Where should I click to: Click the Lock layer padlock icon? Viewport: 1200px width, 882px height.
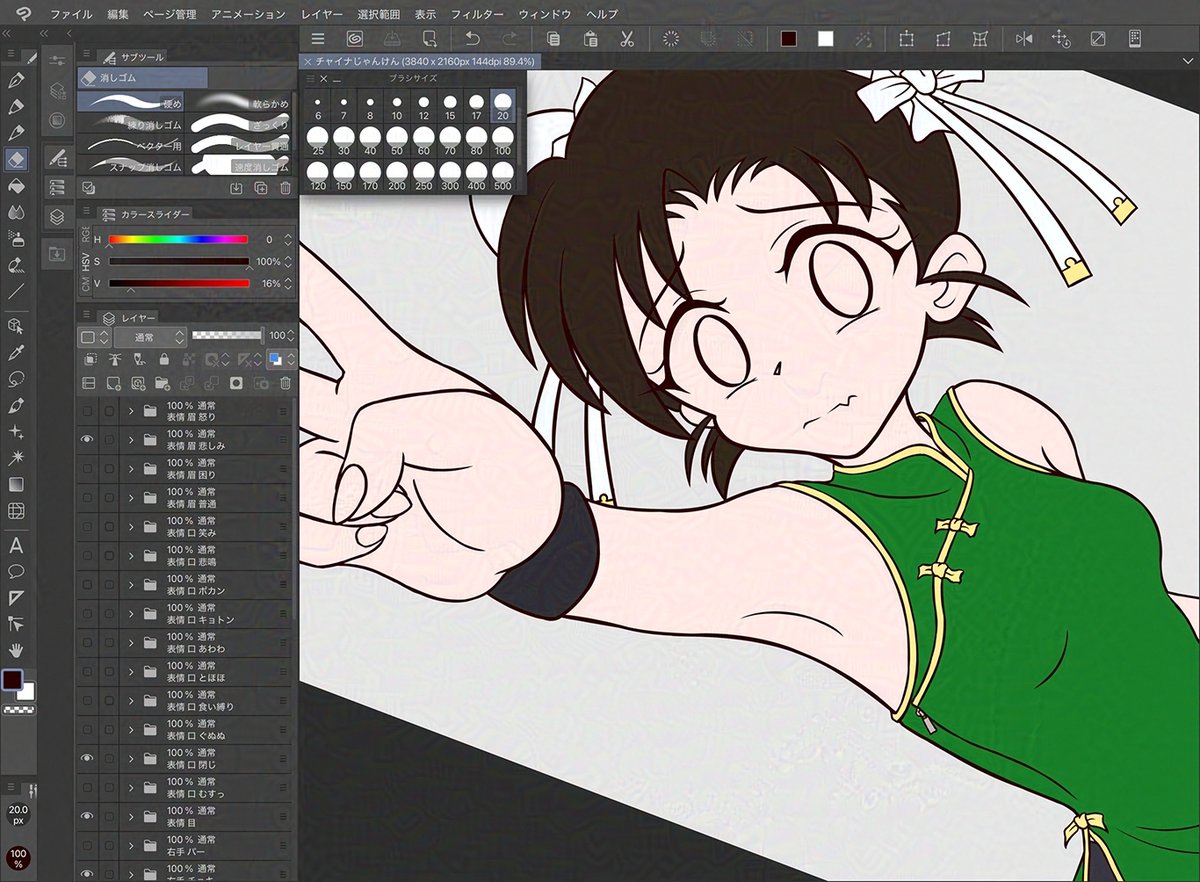(x=162, y=360)
